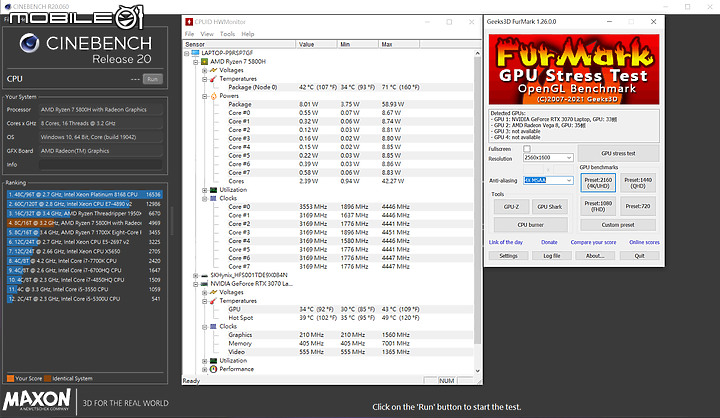Screen dimensions: 720x418
Task: Click the GPU Voltages lightning icon
Action: point(214,292)
